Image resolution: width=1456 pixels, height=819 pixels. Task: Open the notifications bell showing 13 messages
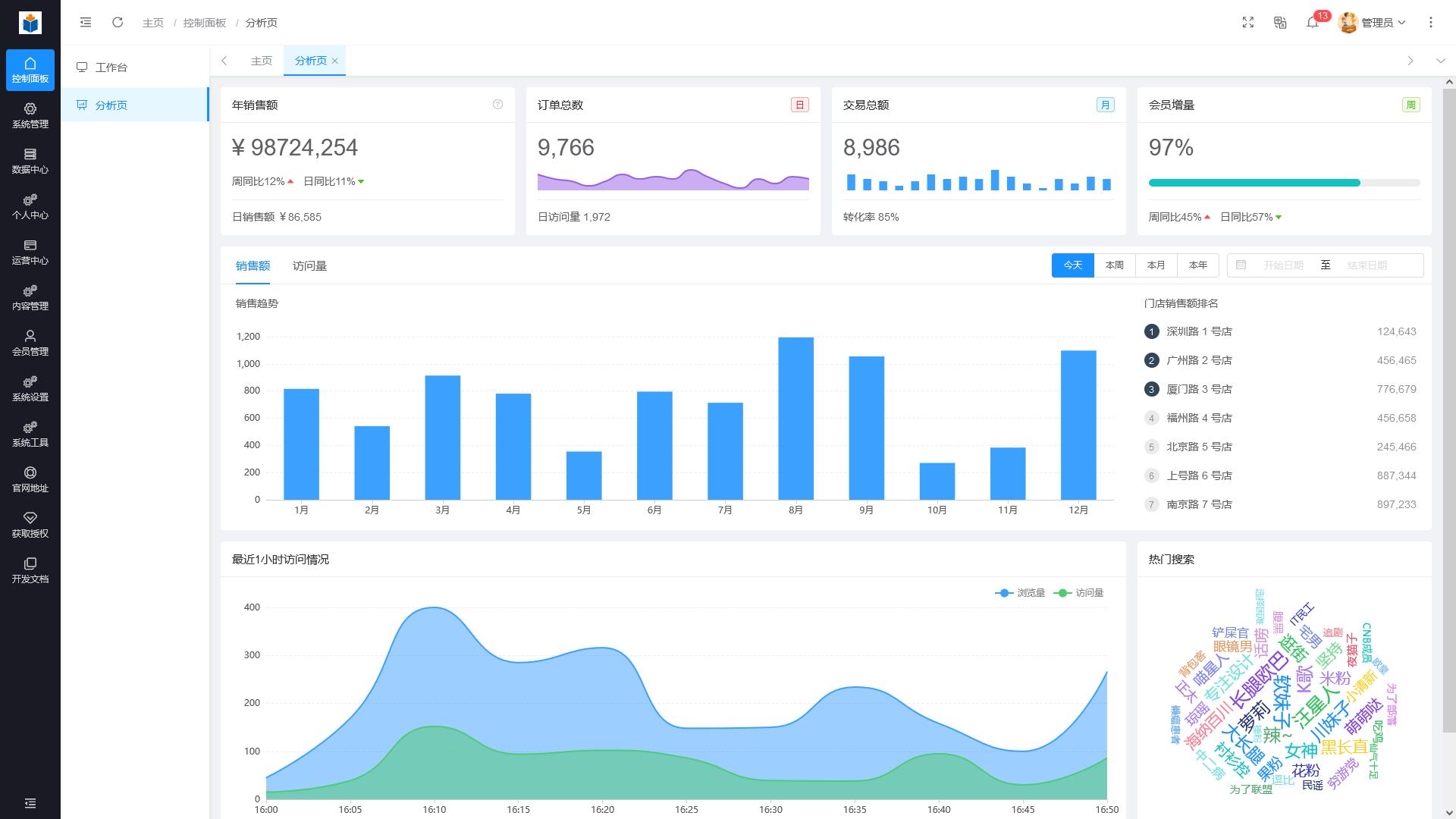click(x=1312, y=24)
